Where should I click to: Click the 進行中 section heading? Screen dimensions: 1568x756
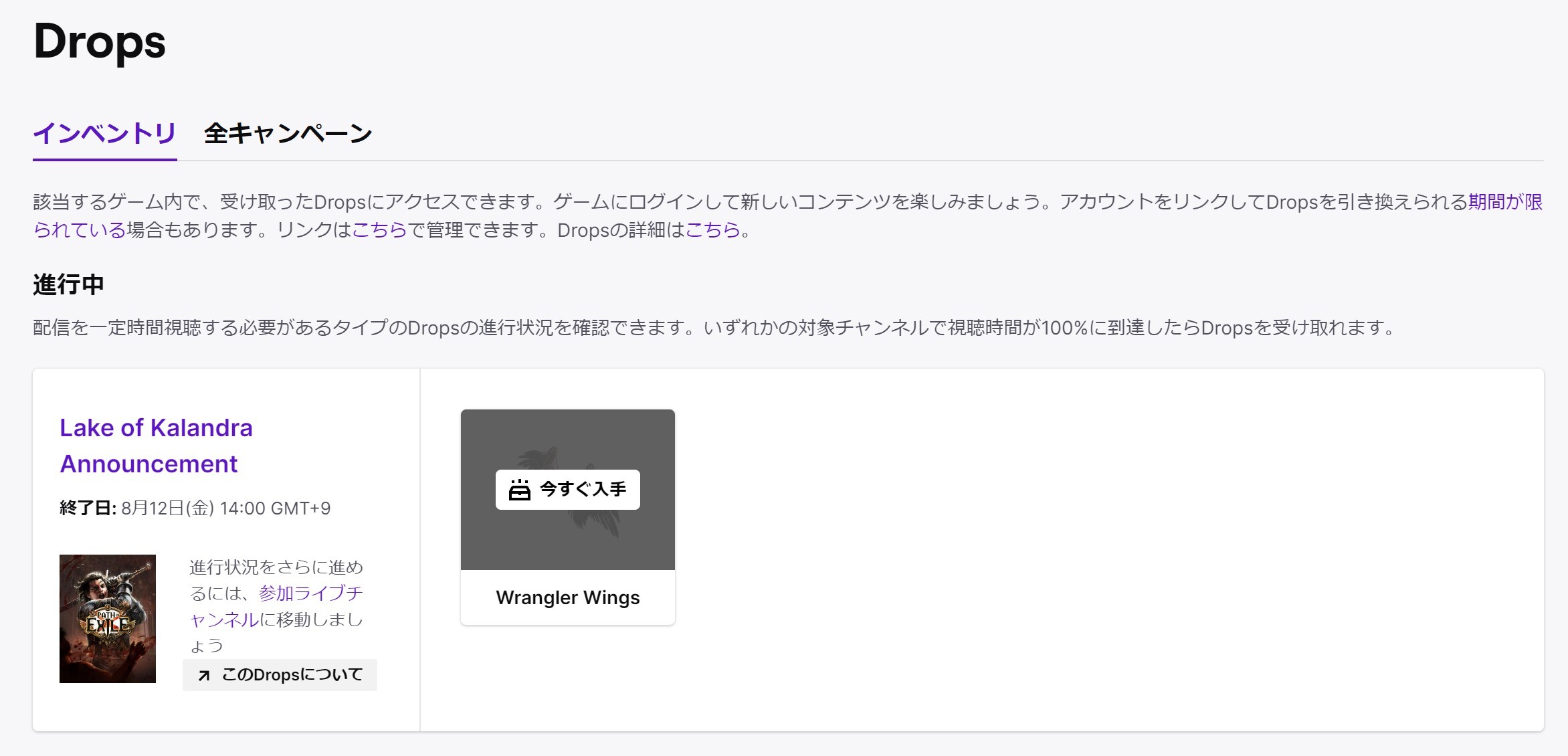point(68,284)
